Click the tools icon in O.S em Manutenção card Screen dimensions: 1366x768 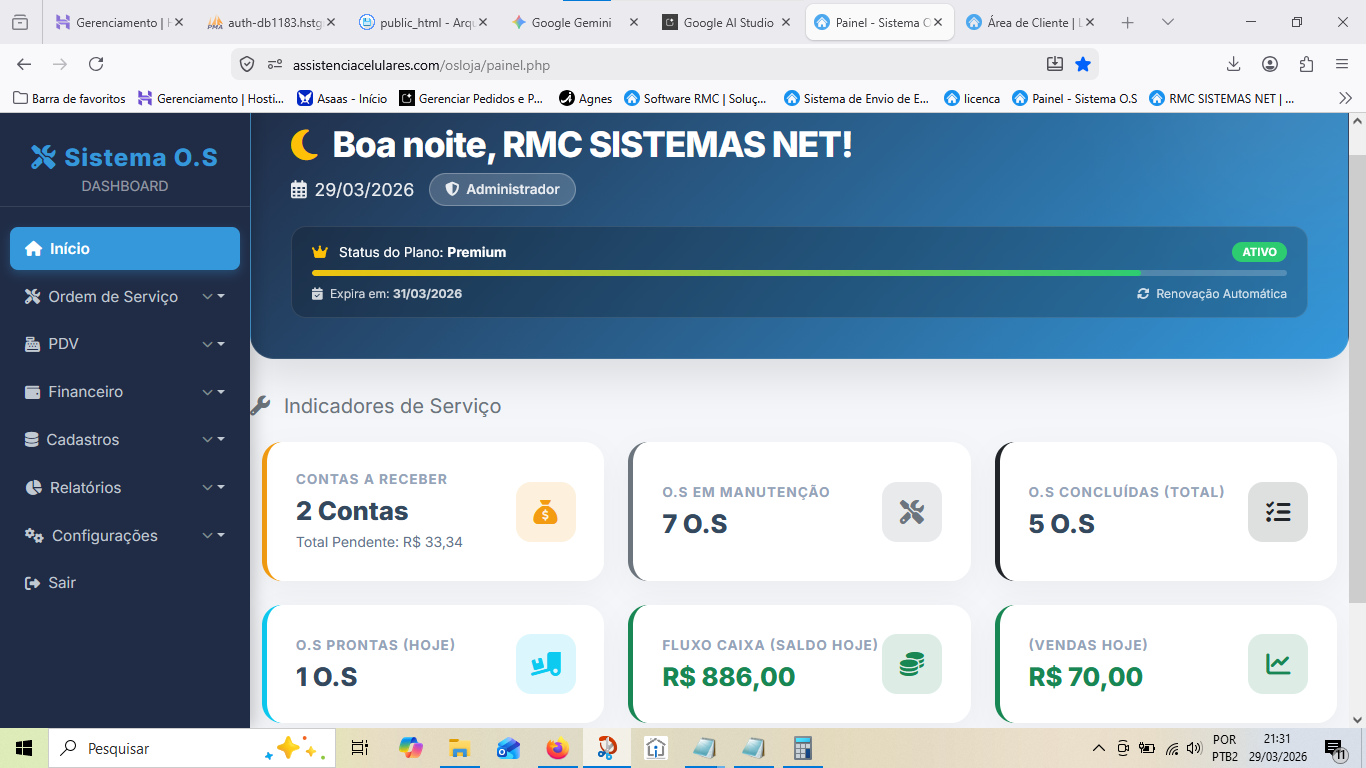[911, 512]
